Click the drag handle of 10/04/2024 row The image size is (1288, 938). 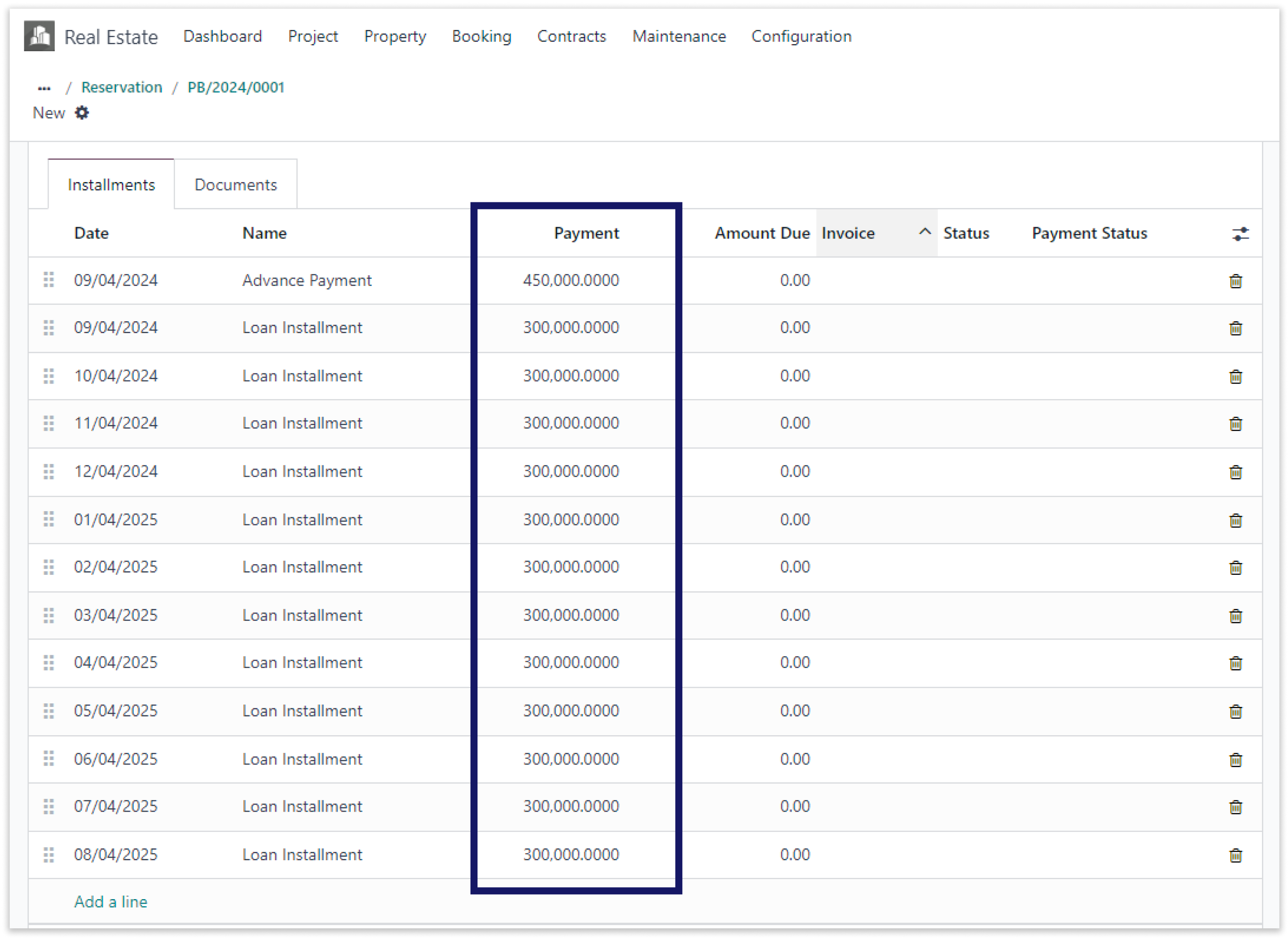49,375
